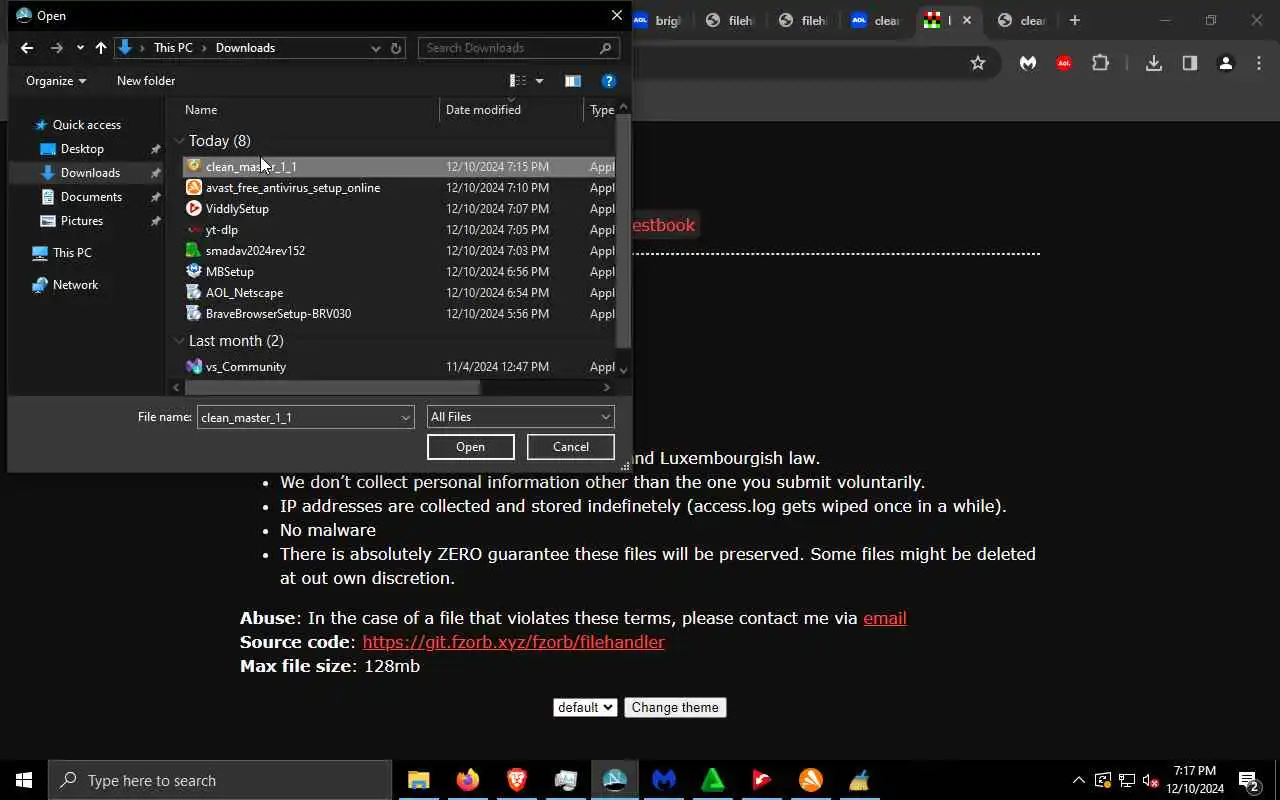
Task: Switch to the last 'clear' Chrome tab
Action: click(x=1023, y=20)
